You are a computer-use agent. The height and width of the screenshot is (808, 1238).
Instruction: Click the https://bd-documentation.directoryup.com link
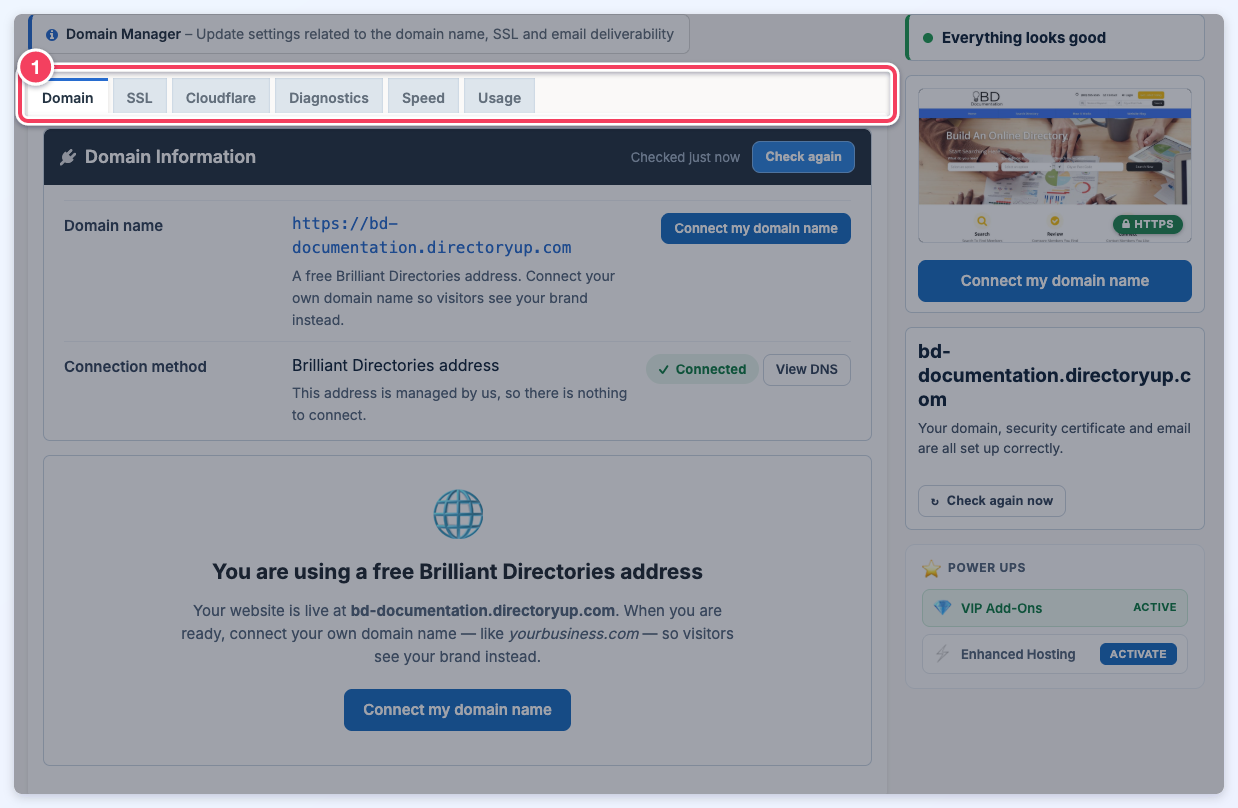(432, 235)
